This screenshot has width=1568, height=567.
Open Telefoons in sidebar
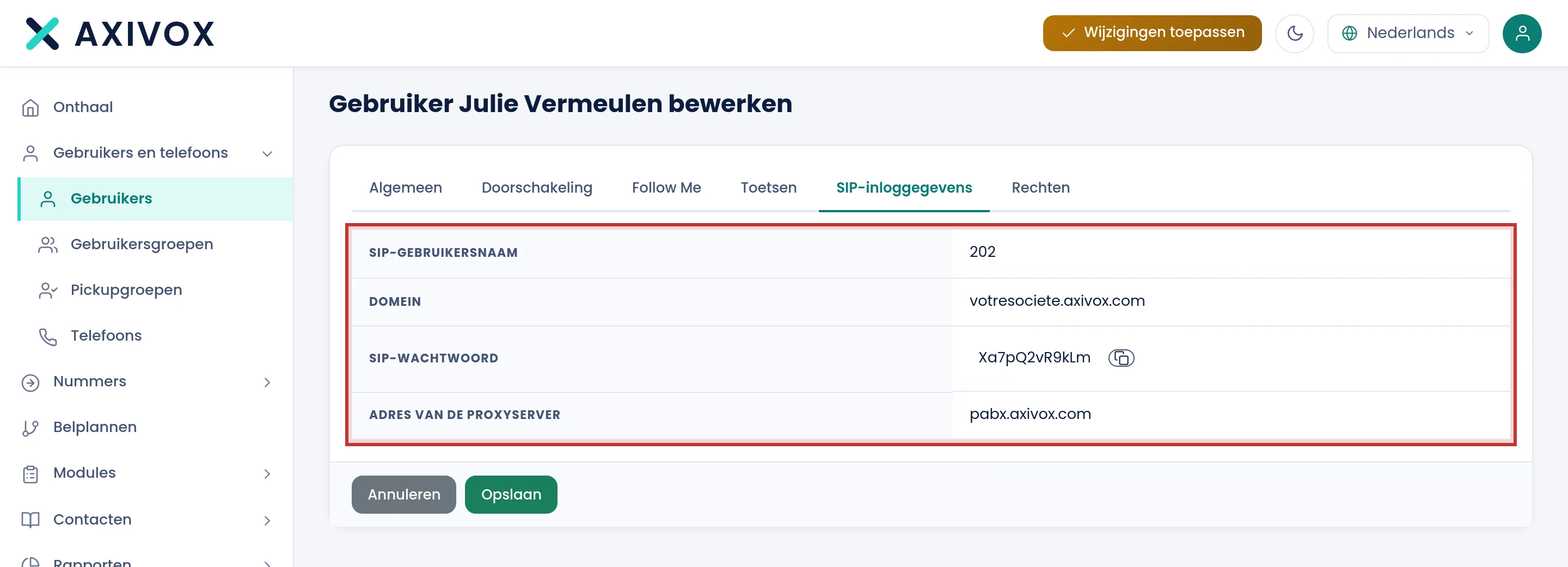click(x=106, y=335)
